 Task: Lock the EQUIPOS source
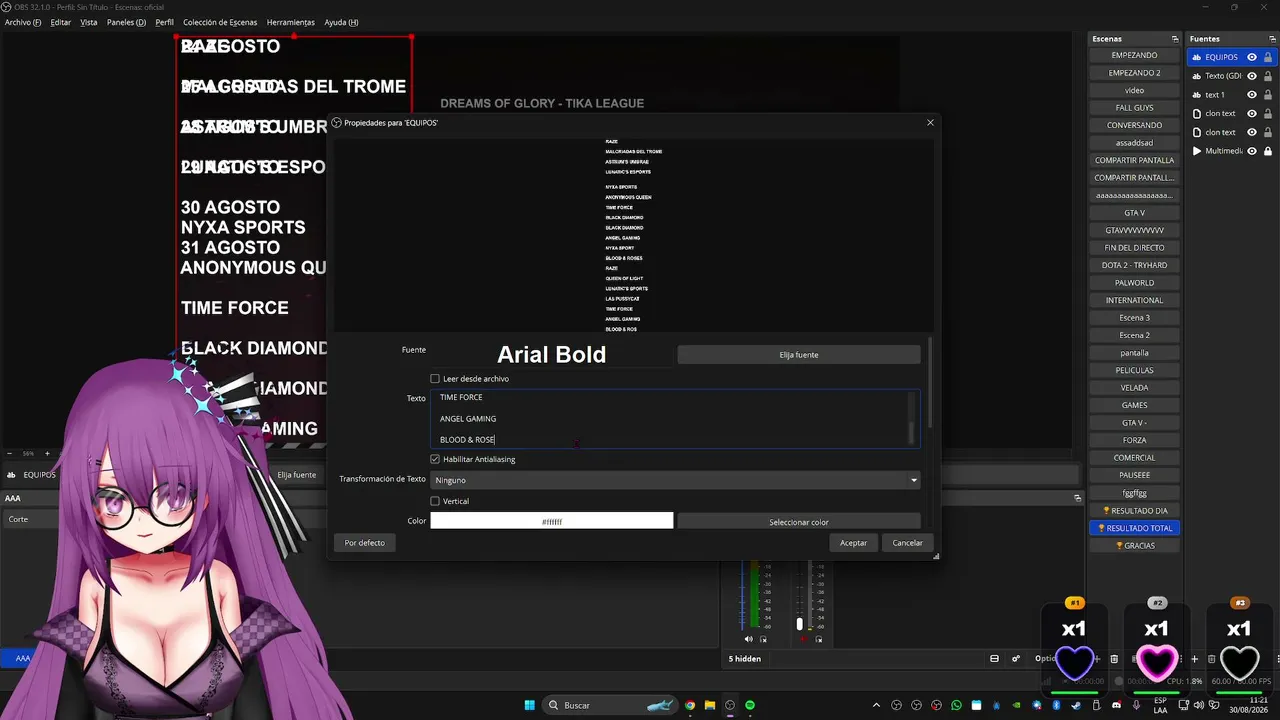1268,57
